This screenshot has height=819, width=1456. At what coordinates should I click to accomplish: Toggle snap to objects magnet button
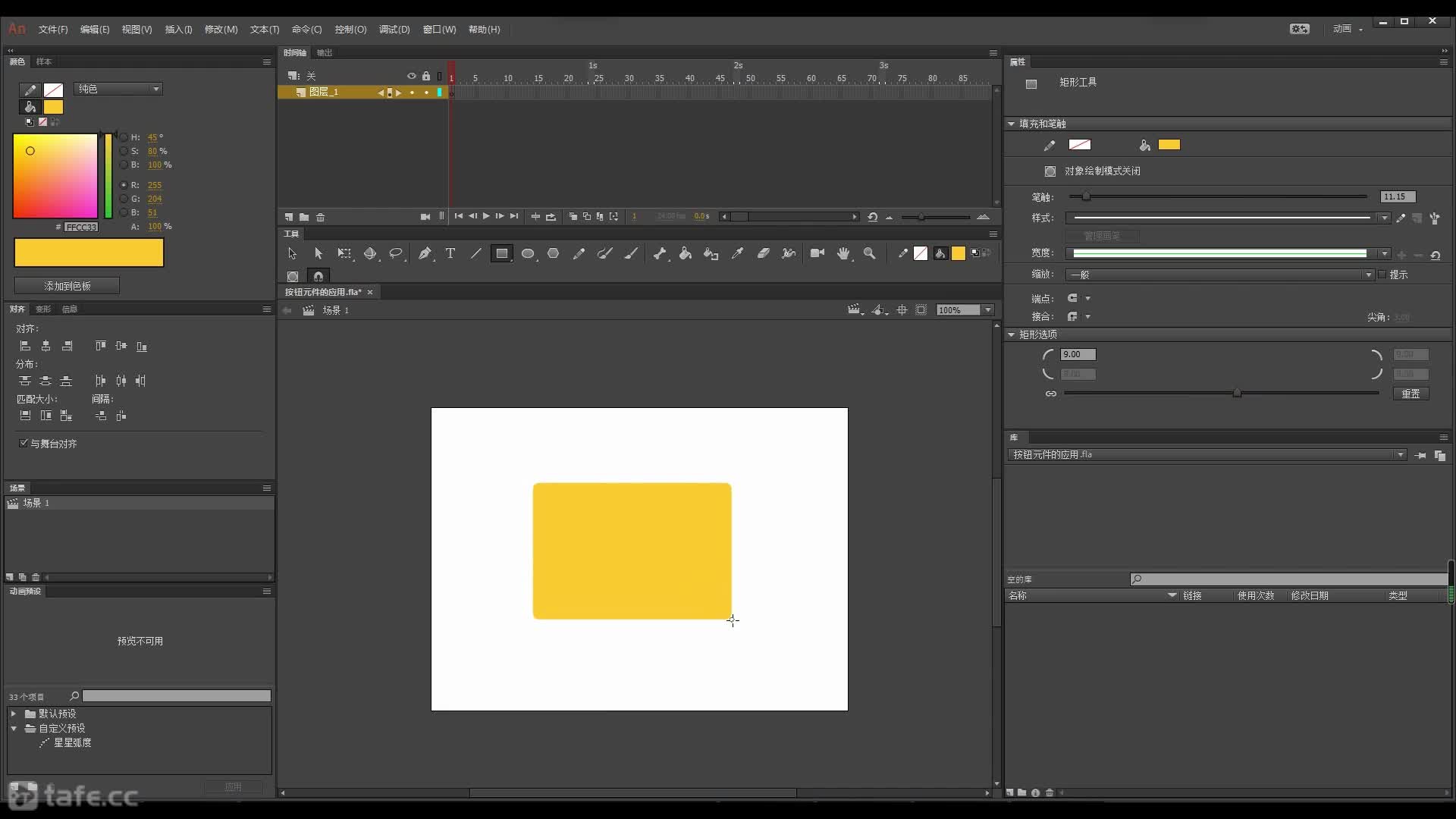[318, 276]
